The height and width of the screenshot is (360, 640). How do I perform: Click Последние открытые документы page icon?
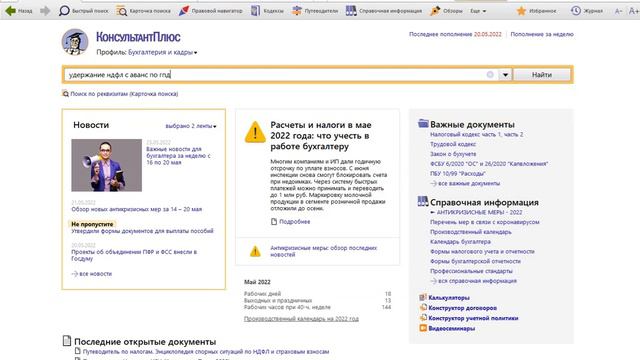pos(67,340)
